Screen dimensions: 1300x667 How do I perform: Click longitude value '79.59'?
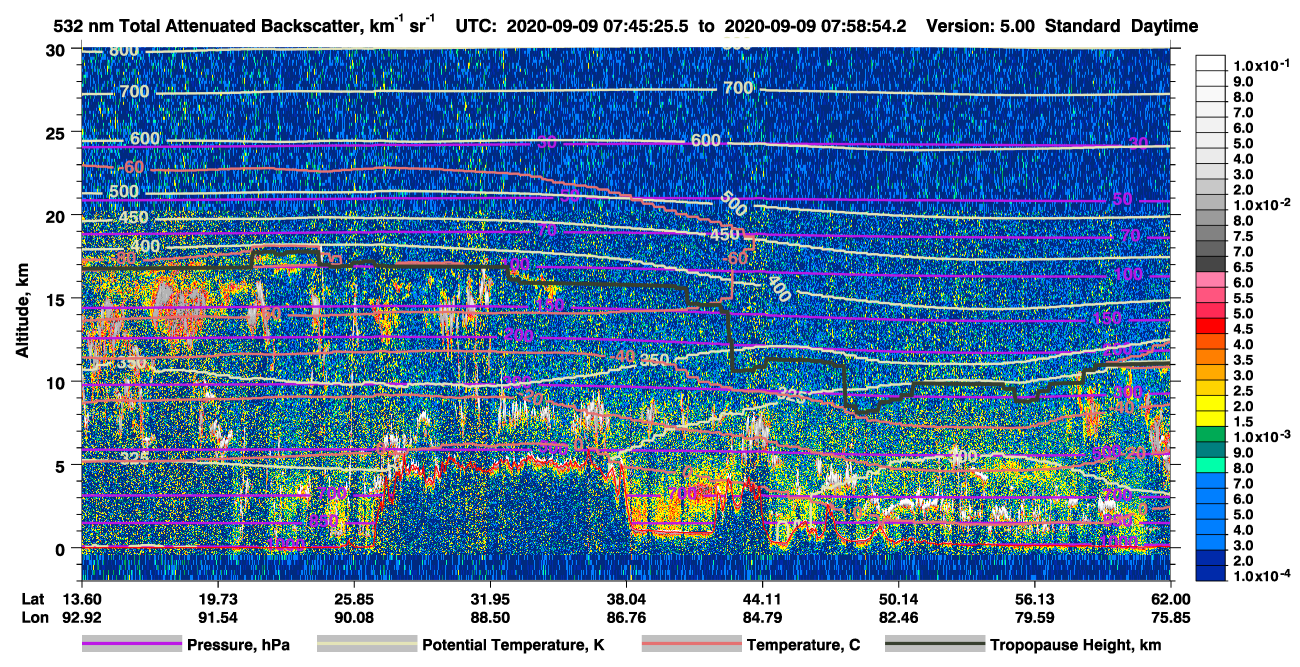1034,617
